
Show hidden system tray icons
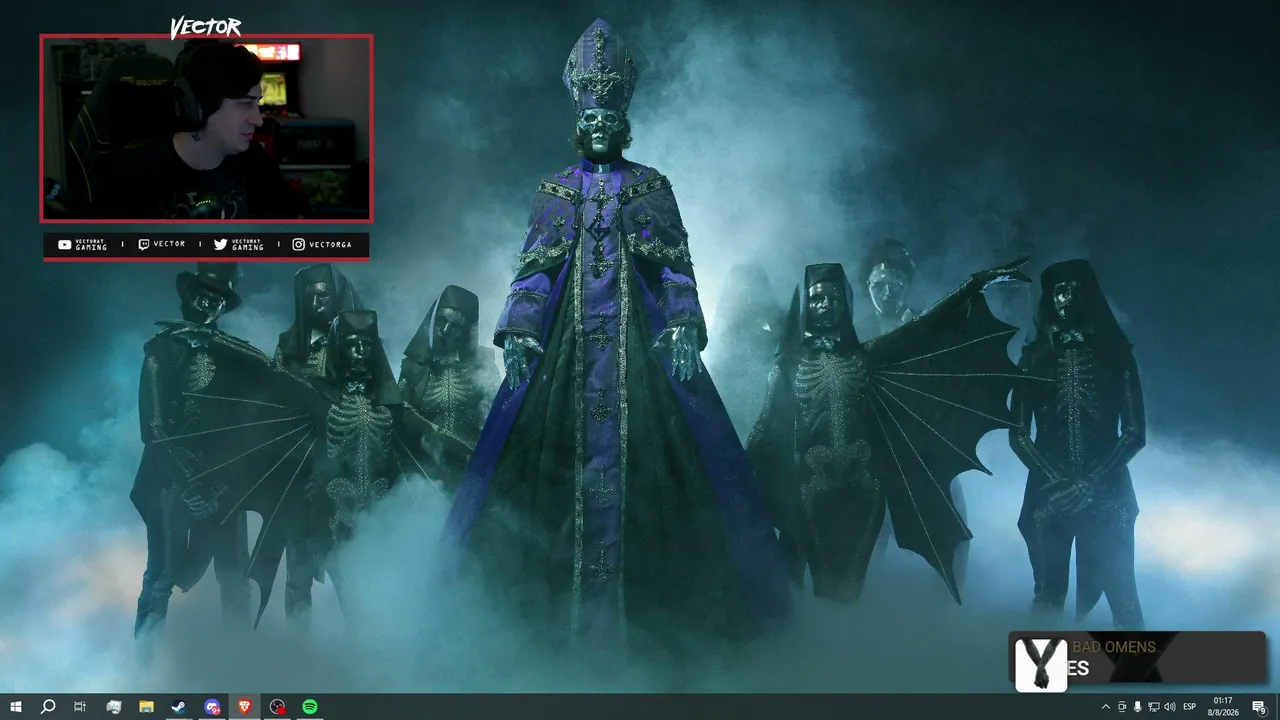pos(1105,707)
